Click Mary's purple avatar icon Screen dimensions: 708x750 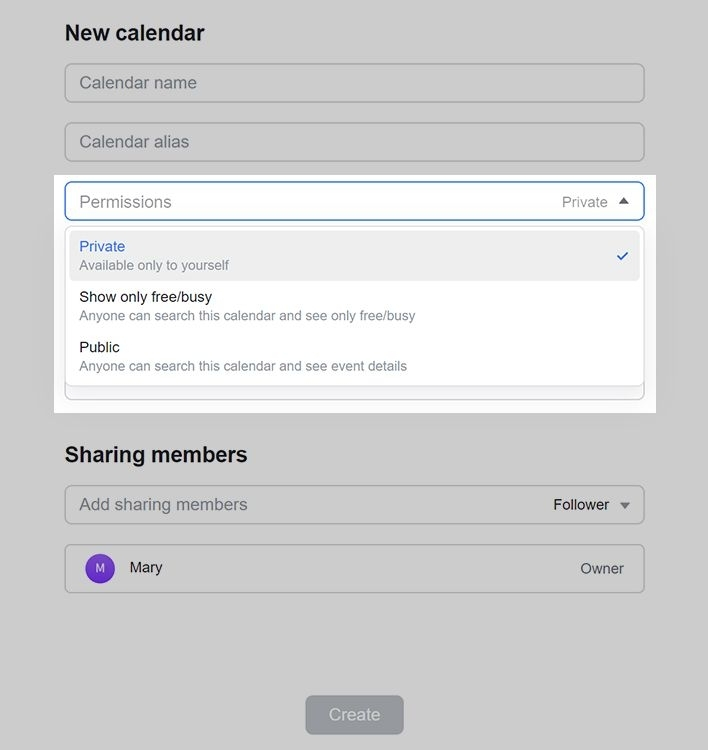coord(100,568)
